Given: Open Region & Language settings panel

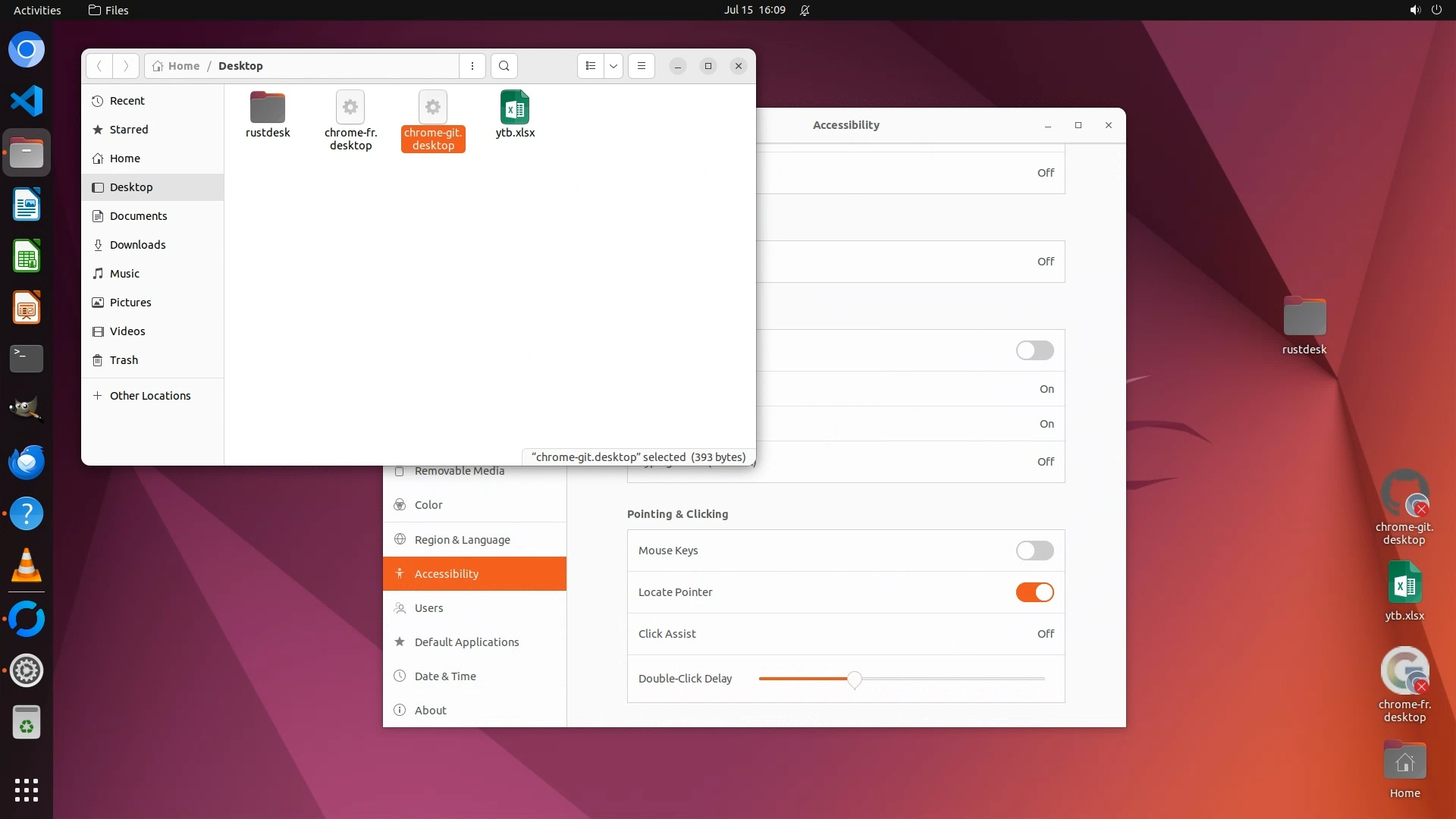Looking at the screenshot, I should 462,540.
